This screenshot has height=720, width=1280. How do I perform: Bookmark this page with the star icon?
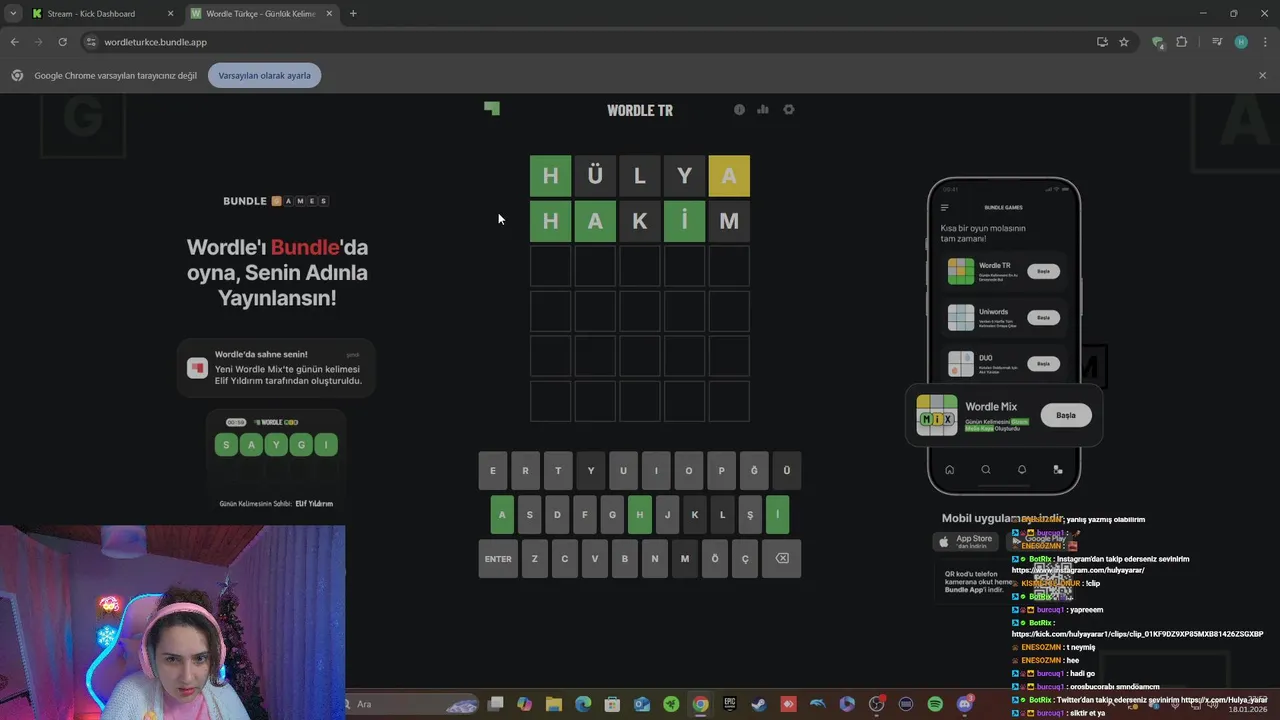pos(1124,42)
